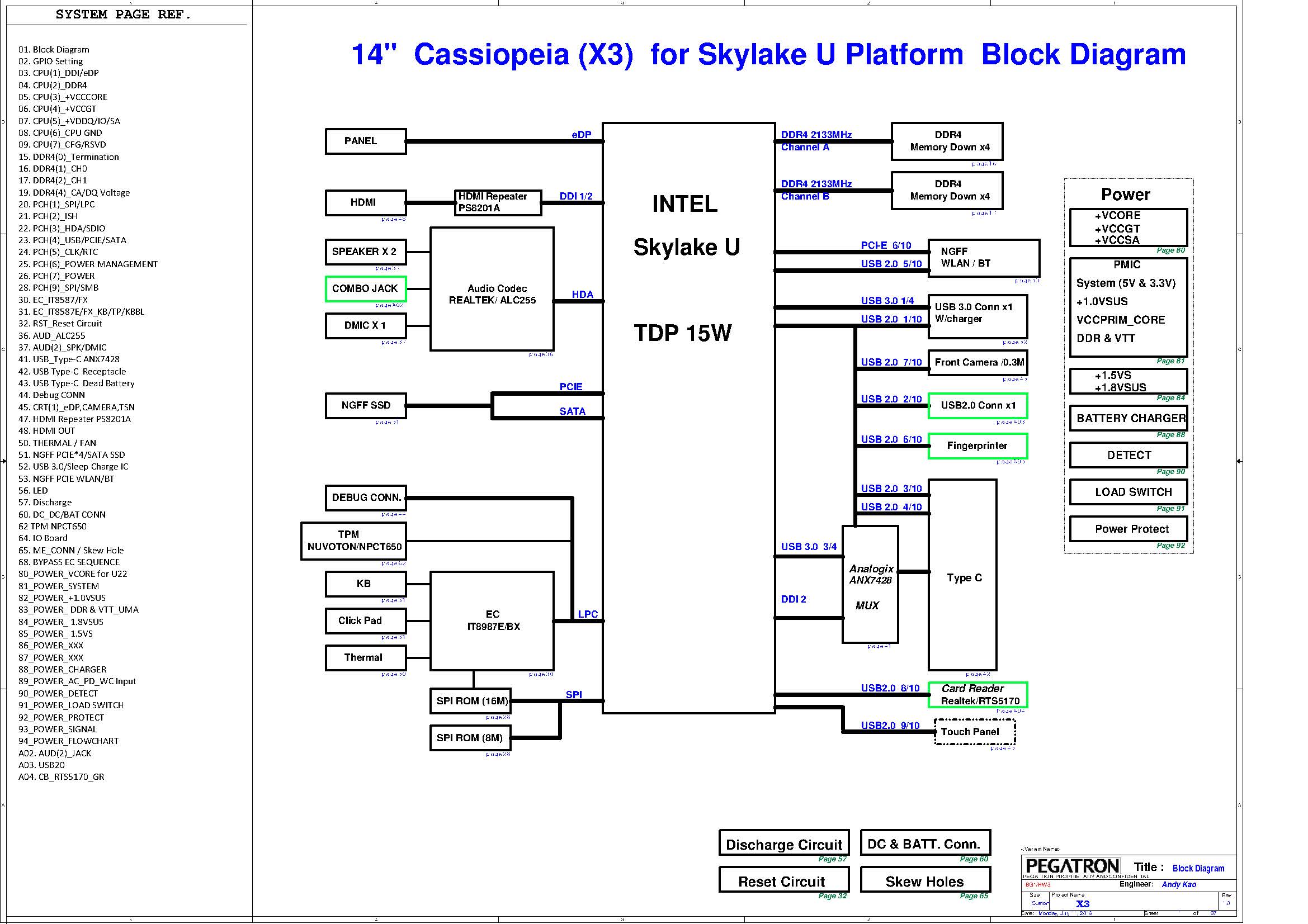Click the KB block

pyautogui.click(x=366, y=584)
